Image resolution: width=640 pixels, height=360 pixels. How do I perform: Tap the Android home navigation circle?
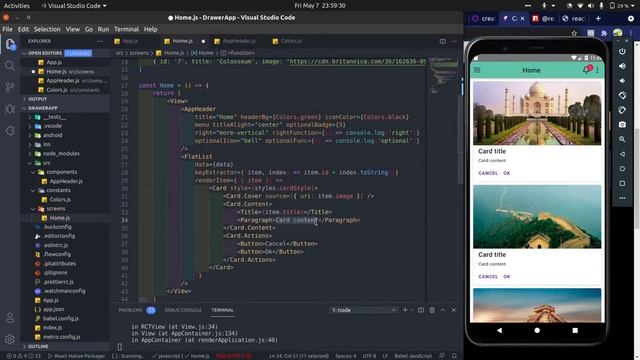tap(537, 330)
